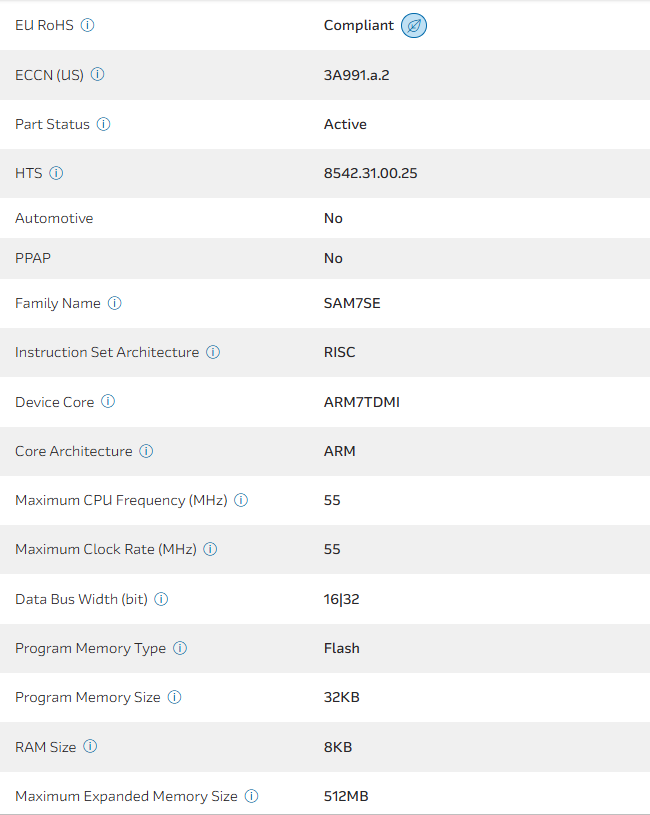The image size is (650, 815).
Task: Show info for Program Memory Size
Action: click(174, 697)
